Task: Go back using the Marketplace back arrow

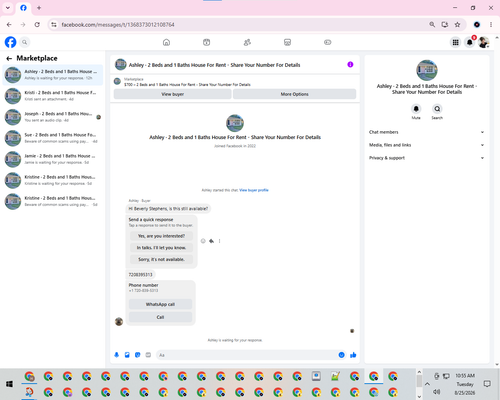Action: [x=9, y=59]
